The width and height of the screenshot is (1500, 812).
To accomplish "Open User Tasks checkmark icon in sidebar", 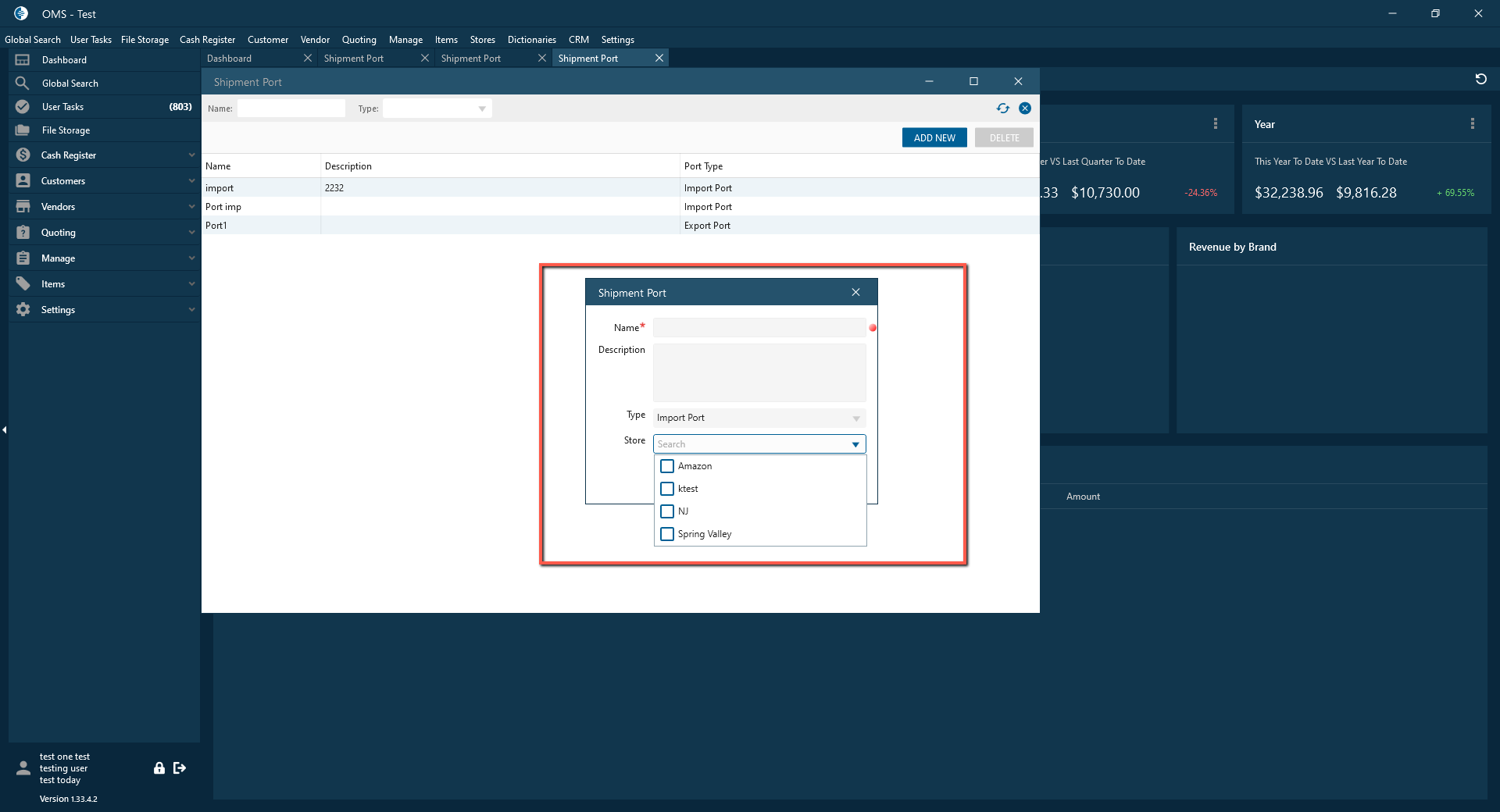I will pyautogui.click(x=23, y=107).
